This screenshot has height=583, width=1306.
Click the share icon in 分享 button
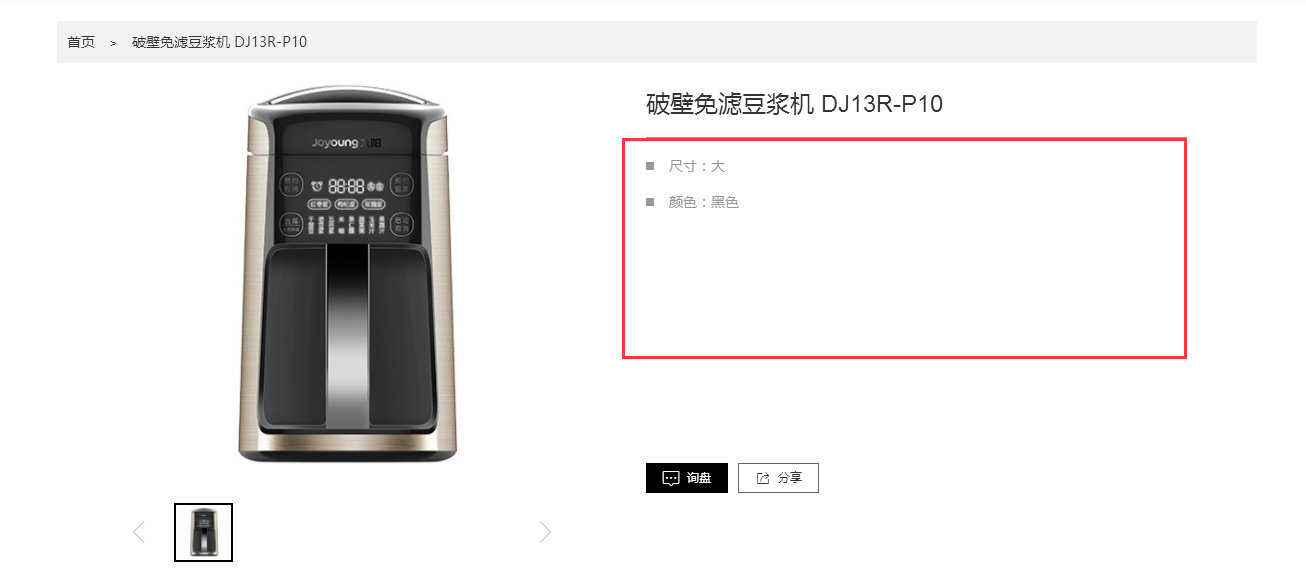tap(763, 478)
